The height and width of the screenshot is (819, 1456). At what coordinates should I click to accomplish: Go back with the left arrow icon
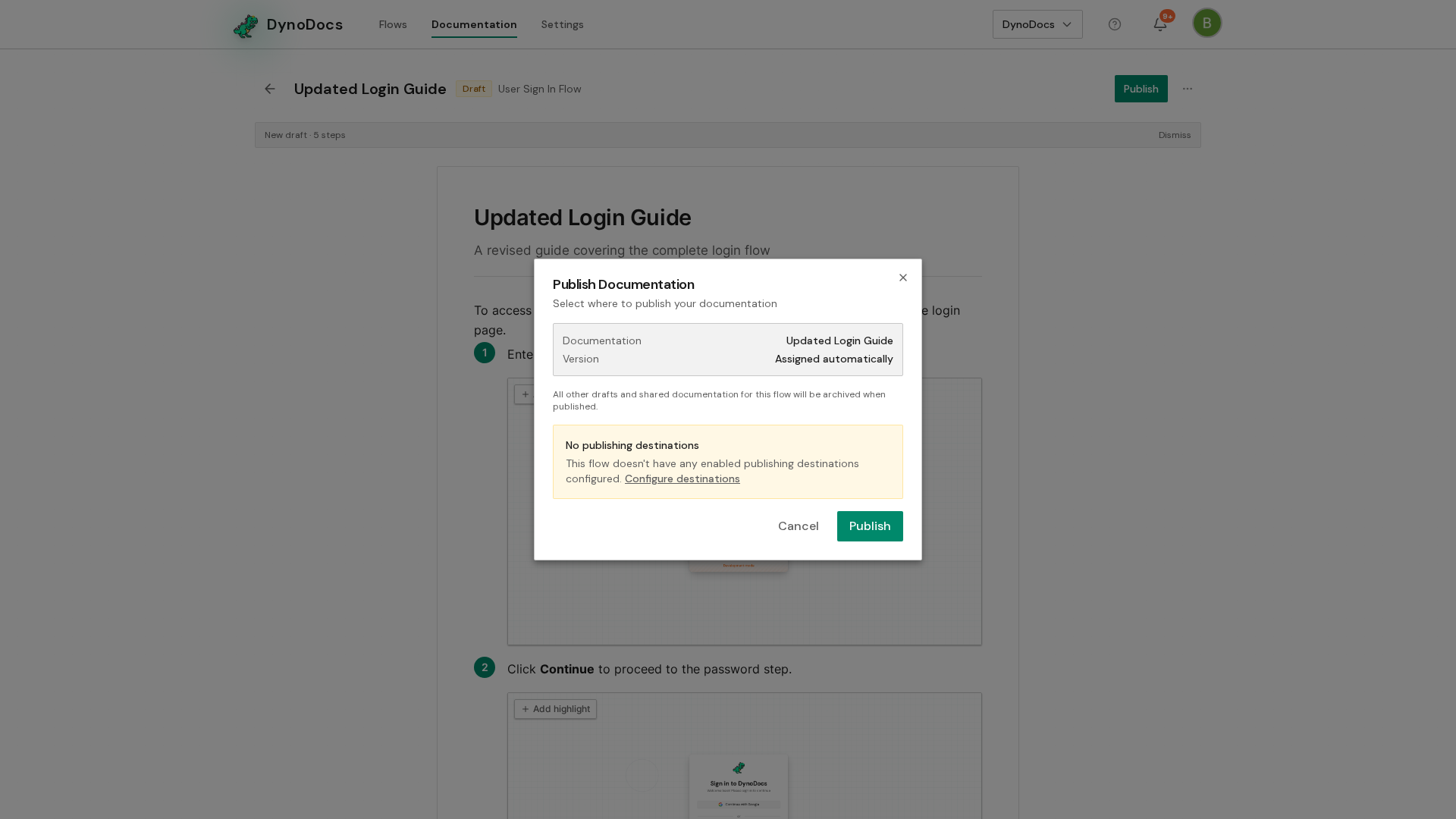coord(270,89)
